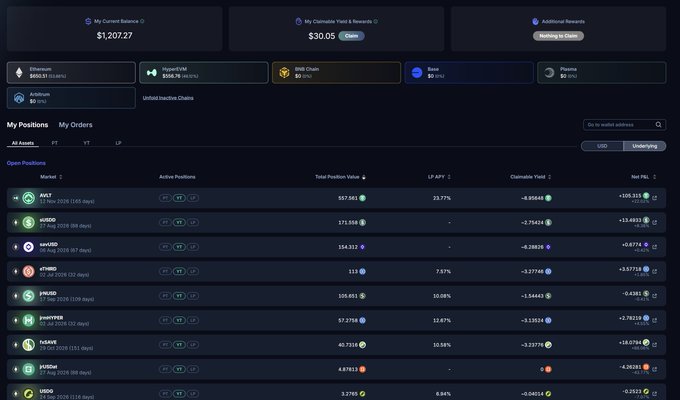Click the +105.315 Net P&L value
The height and width of the screenshot is (400, 680).
pyautogui.click(x=630, y=196)
